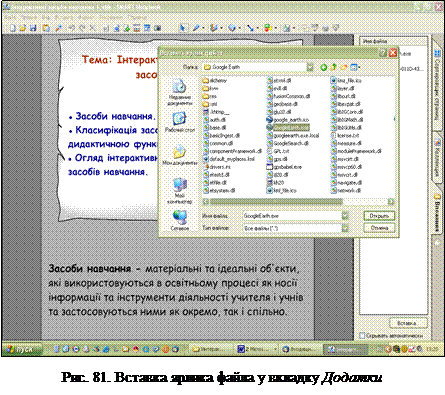
Task: Click the New page icon in toolbar
Action: (13, 28)
